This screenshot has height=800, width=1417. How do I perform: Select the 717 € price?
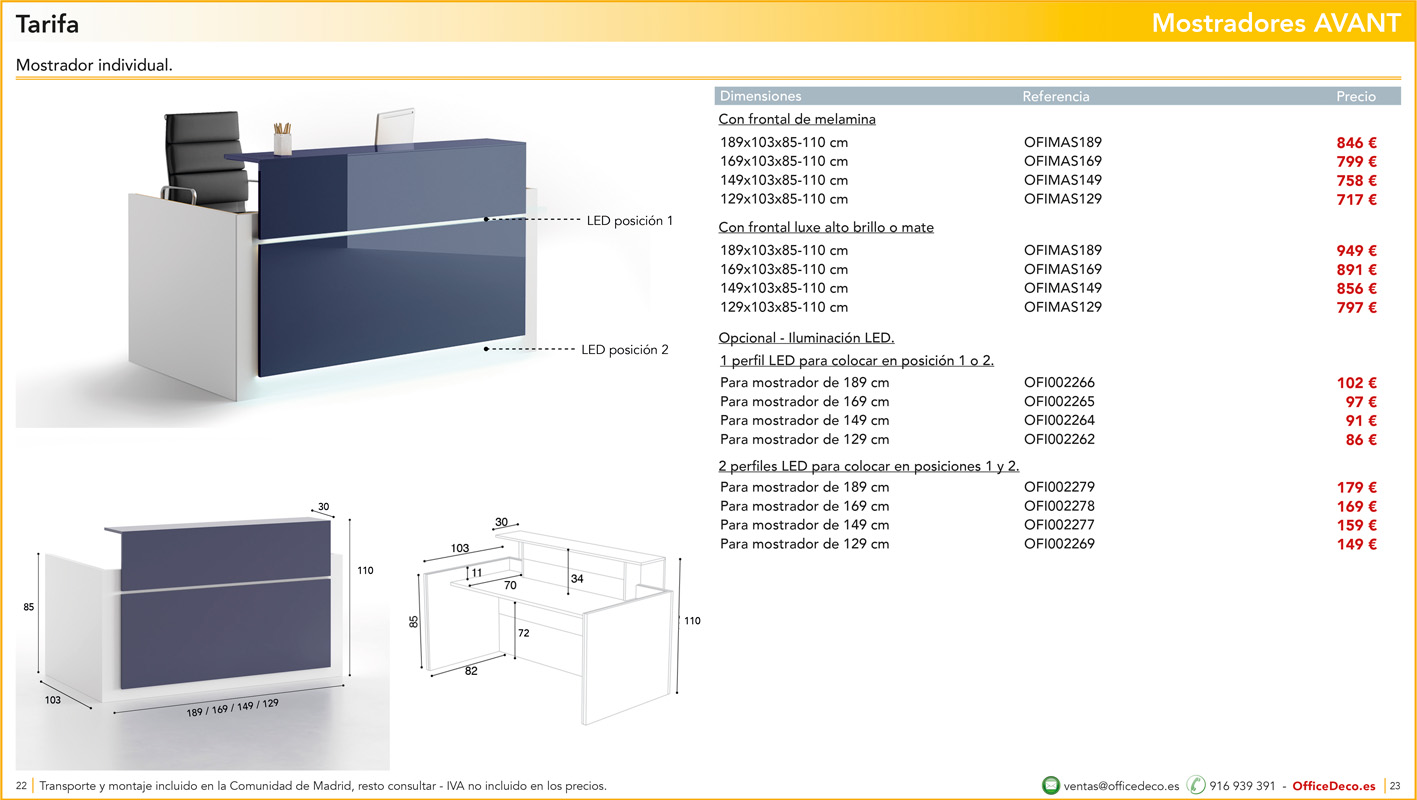pyautogui.click(x=1357, y=200)
